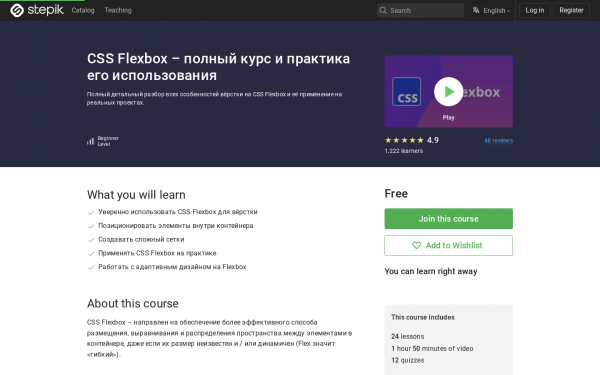The width and height of the screenshot is (600, 375).
Task: Click checkmark beside 'Применять CSS Flexbox на практике'
Action: point(91,254)
